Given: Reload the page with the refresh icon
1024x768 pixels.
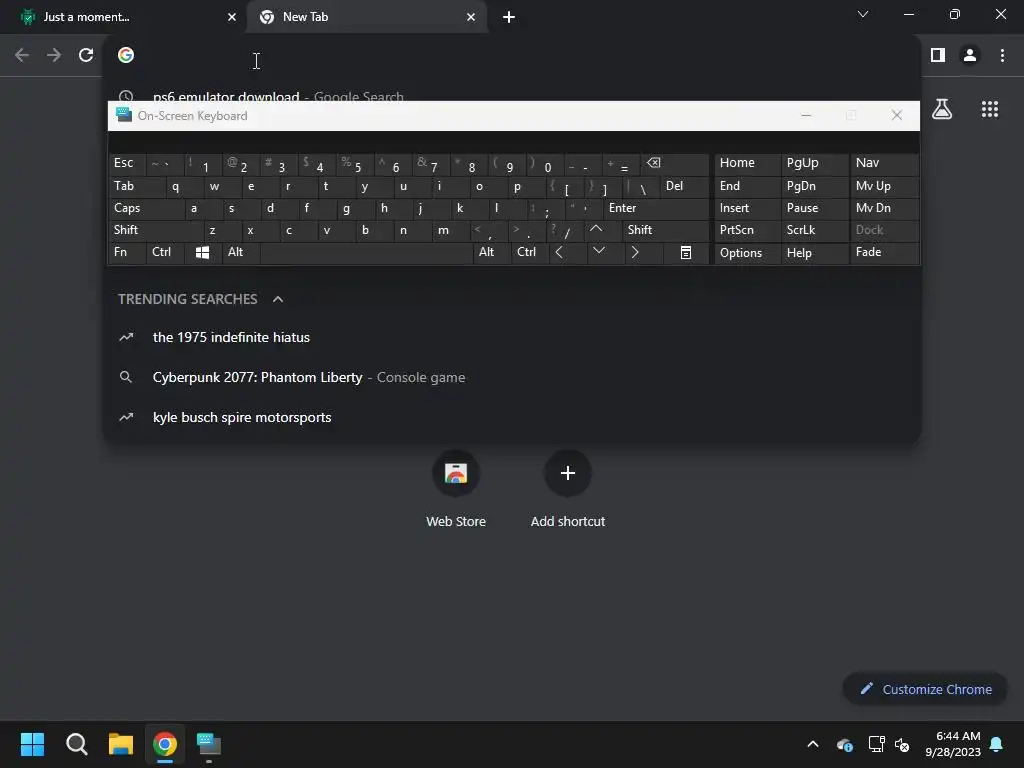Looking at the screenshot, I should coord(86,56).
